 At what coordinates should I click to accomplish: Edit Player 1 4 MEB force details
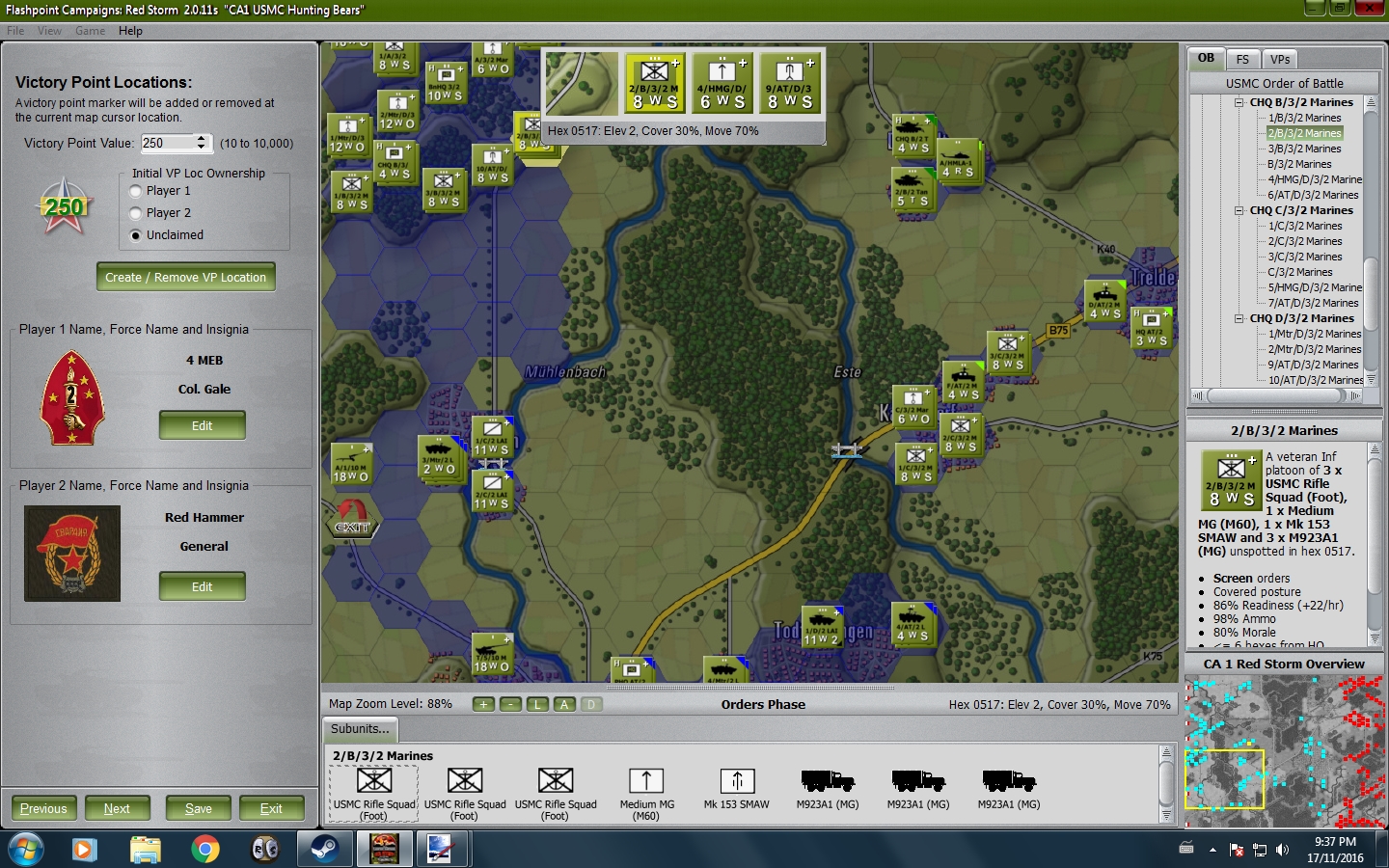(x=203, y=425)
